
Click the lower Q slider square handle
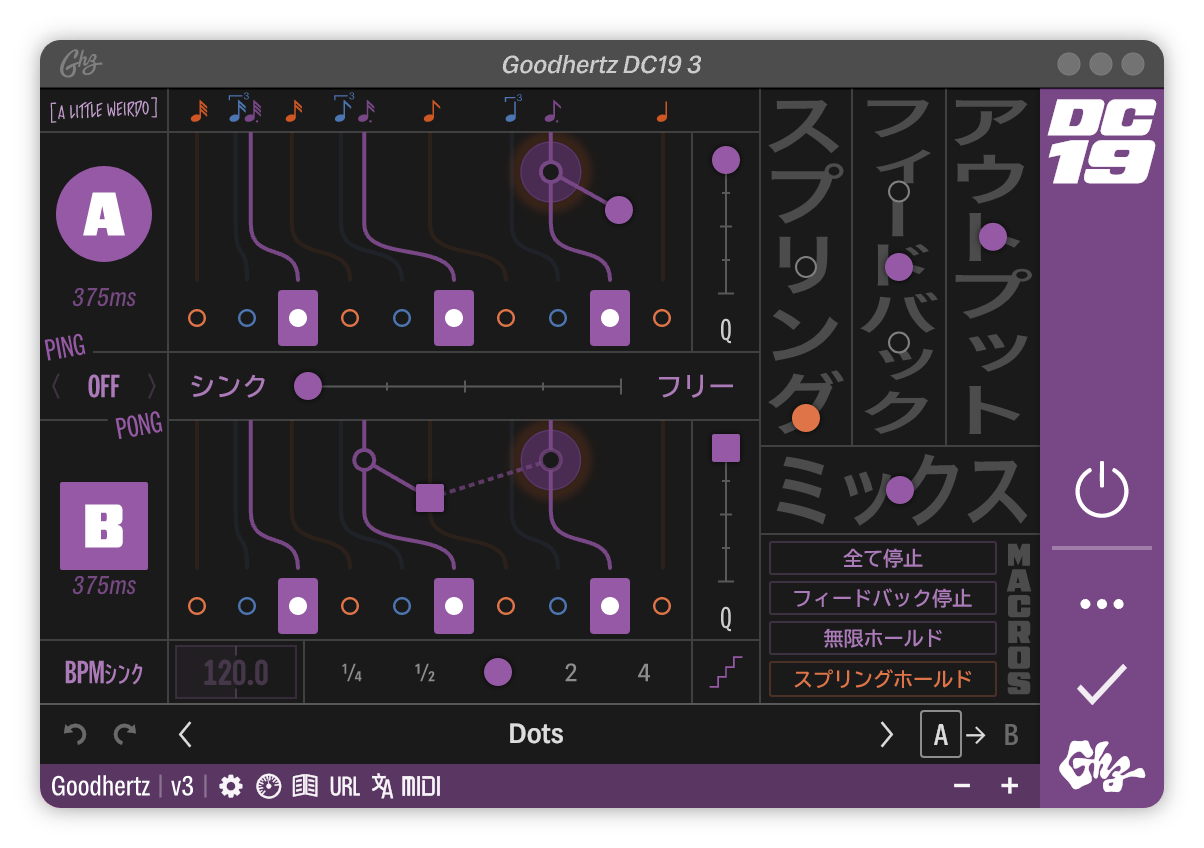point(726,448)
